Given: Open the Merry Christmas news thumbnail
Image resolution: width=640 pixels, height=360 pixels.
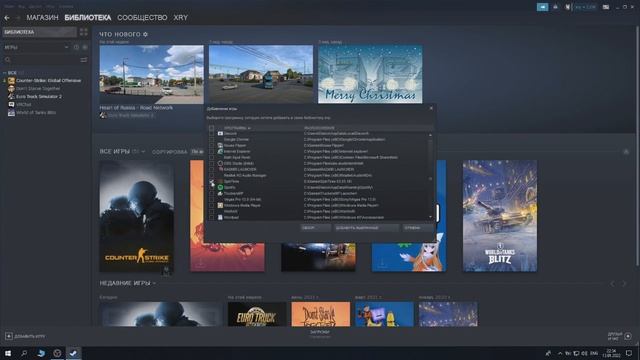Looking at the screenshot, I should tap(370, 74).
